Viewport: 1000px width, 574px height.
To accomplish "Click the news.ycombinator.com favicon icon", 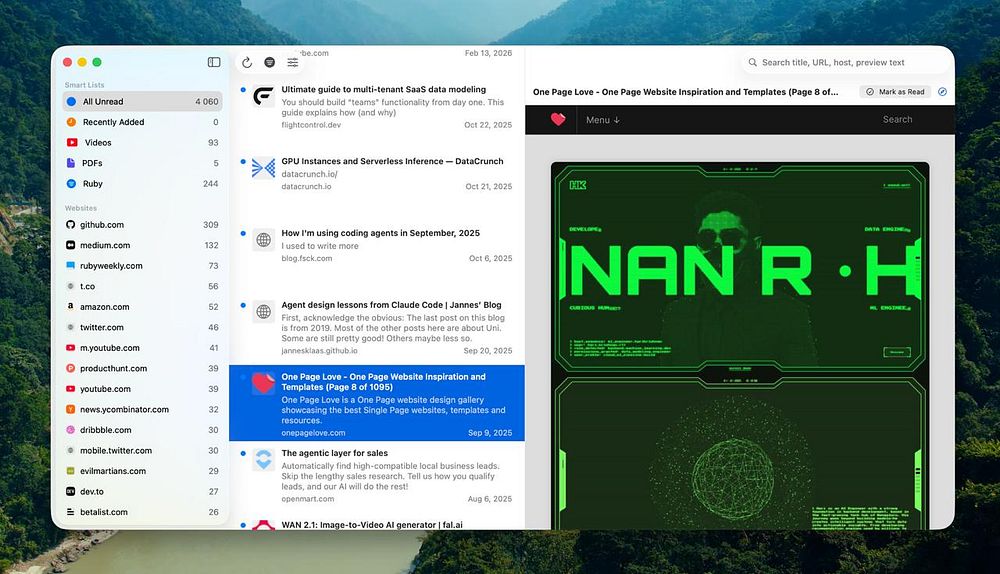I will [70, 409].
